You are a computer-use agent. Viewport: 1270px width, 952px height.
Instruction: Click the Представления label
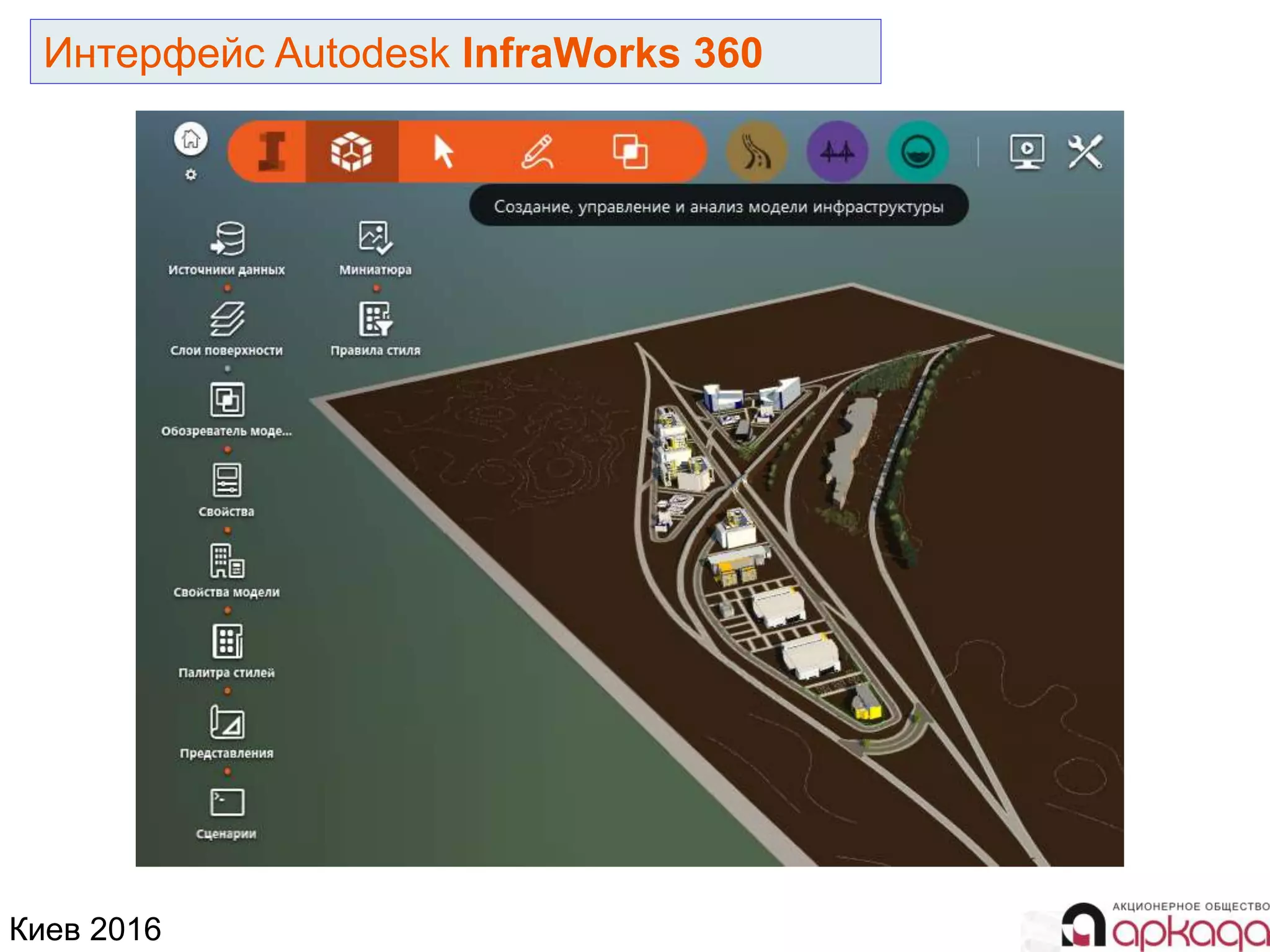[x=226, y=753]
